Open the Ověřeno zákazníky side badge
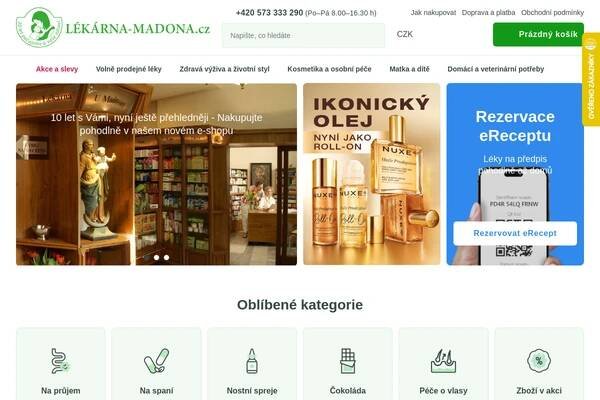Screen dimensions: 600x400 tap(592, 79)
